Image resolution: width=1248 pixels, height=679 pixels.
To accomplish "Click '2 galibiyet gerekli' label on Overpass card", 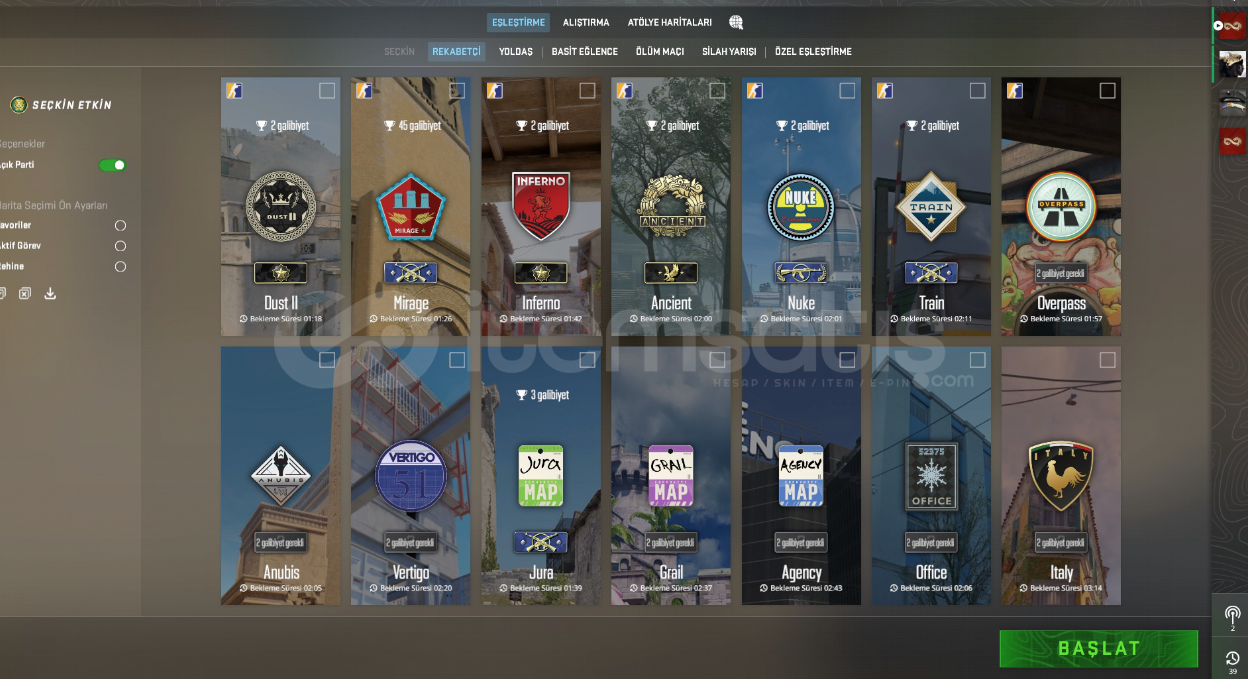I will (x=1061, y=273).
